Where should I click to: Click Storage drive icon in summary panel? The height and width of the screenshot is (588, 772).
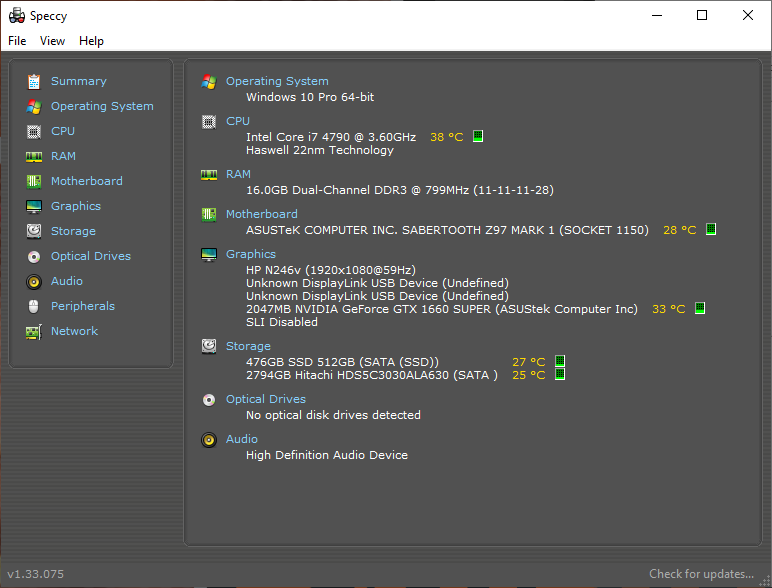[x=209, y=346]
